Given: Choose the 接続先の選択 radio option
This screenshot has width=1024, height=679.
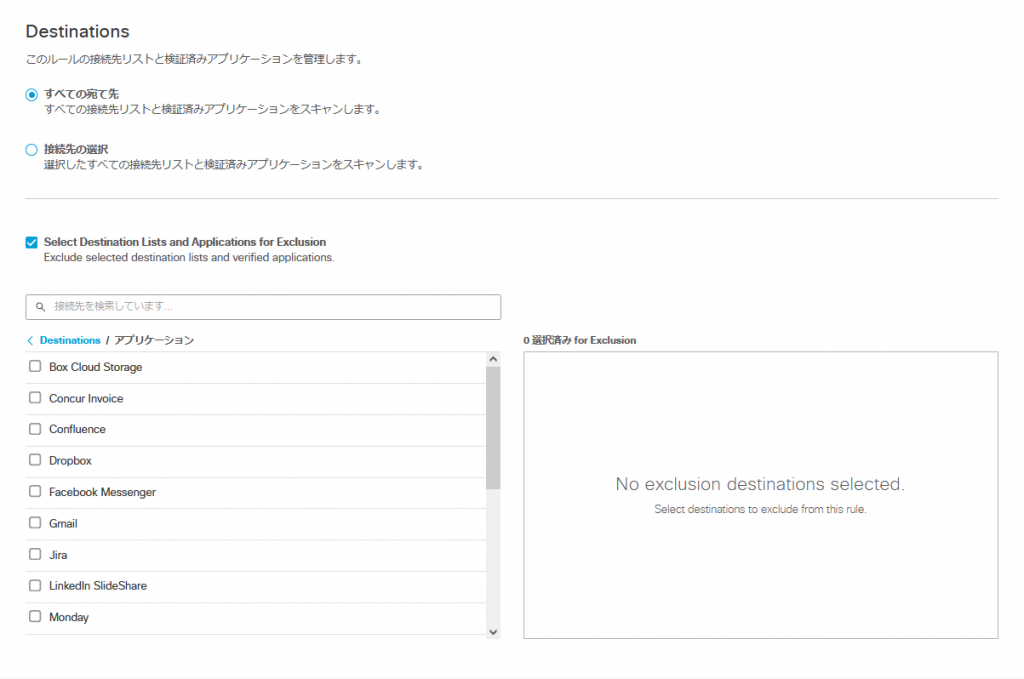Looking at the screenshot, I should 31,150.
